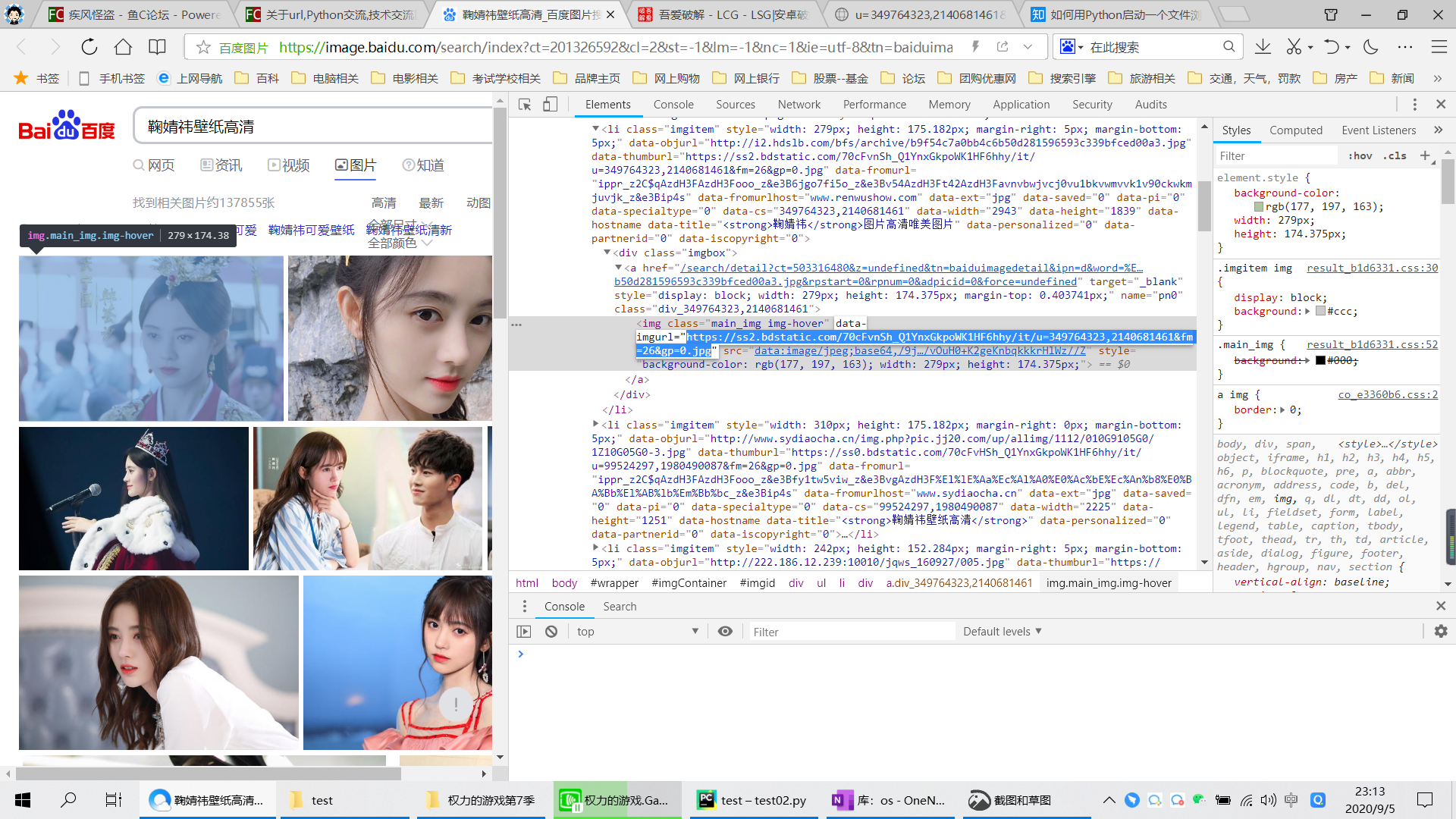Expand more Styles pane tabs chevron
The width and height of the screenshot is (1456, 819).
tap(1438, 130)
